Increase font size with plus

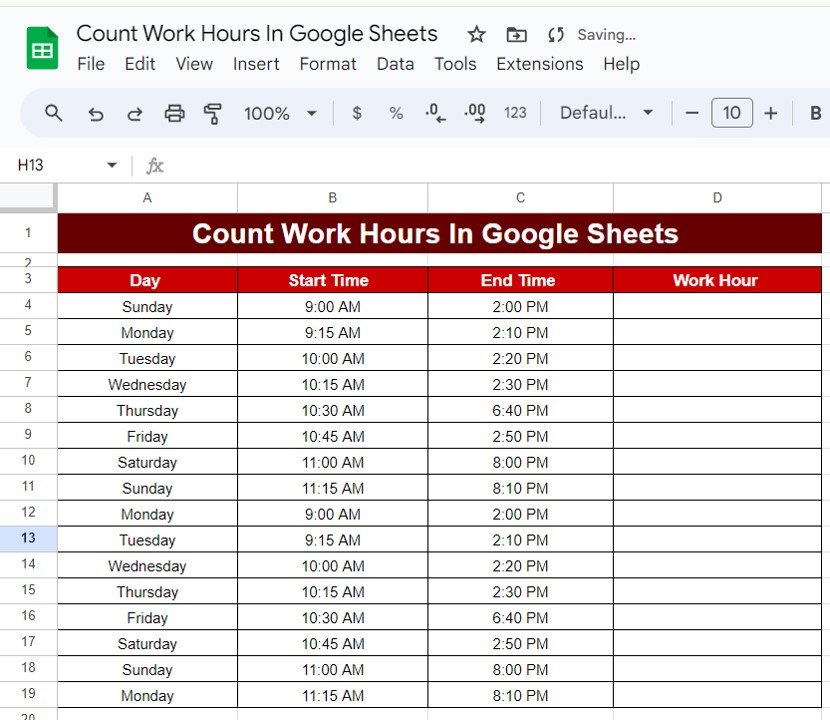pyautogui.click(x=771, y=113)
